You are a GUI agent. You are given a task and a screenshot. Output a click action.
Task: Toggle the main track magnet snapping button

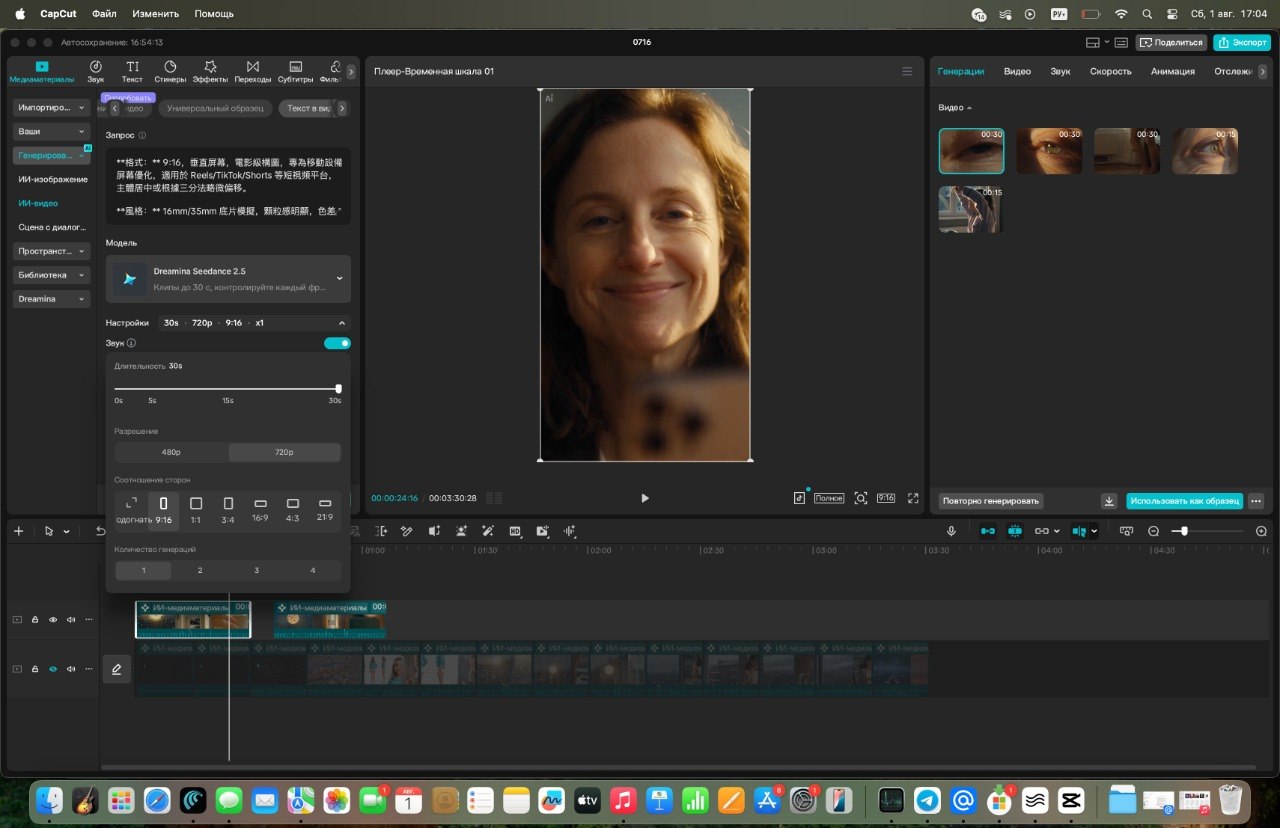point(988,531)
